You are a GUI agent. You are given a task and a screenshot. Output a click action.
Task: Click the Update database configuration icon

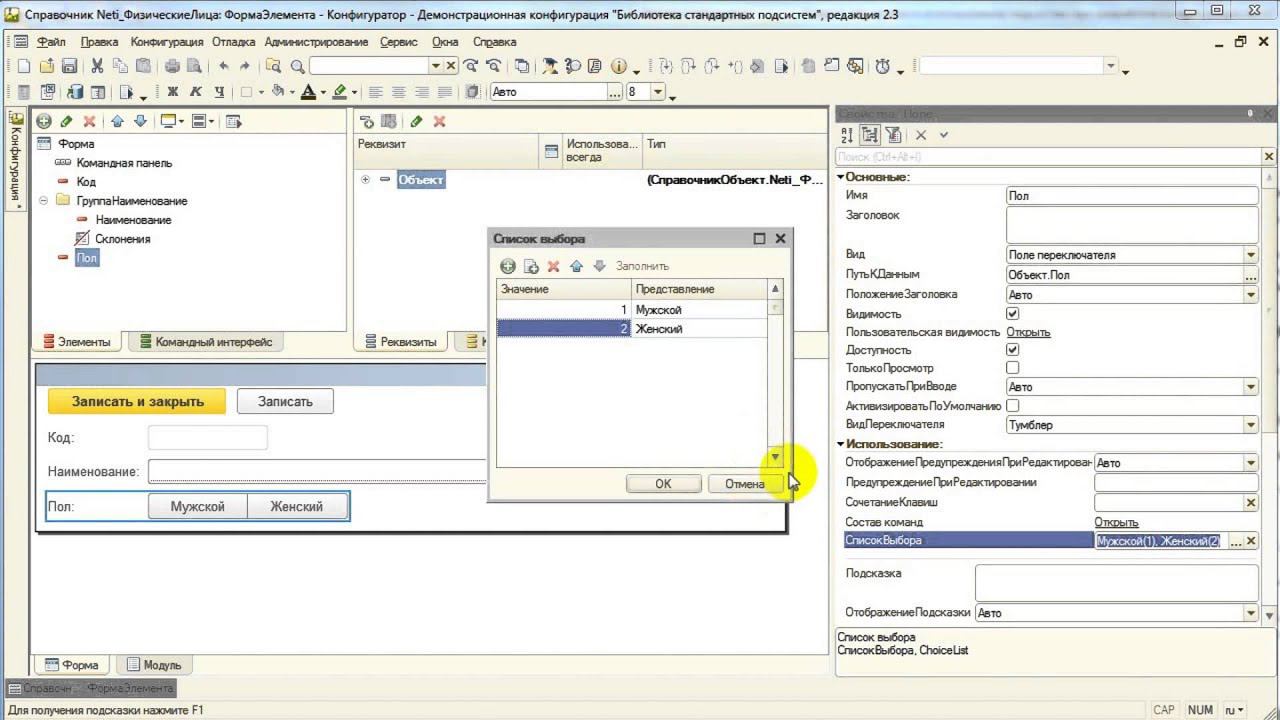point(75,92)
